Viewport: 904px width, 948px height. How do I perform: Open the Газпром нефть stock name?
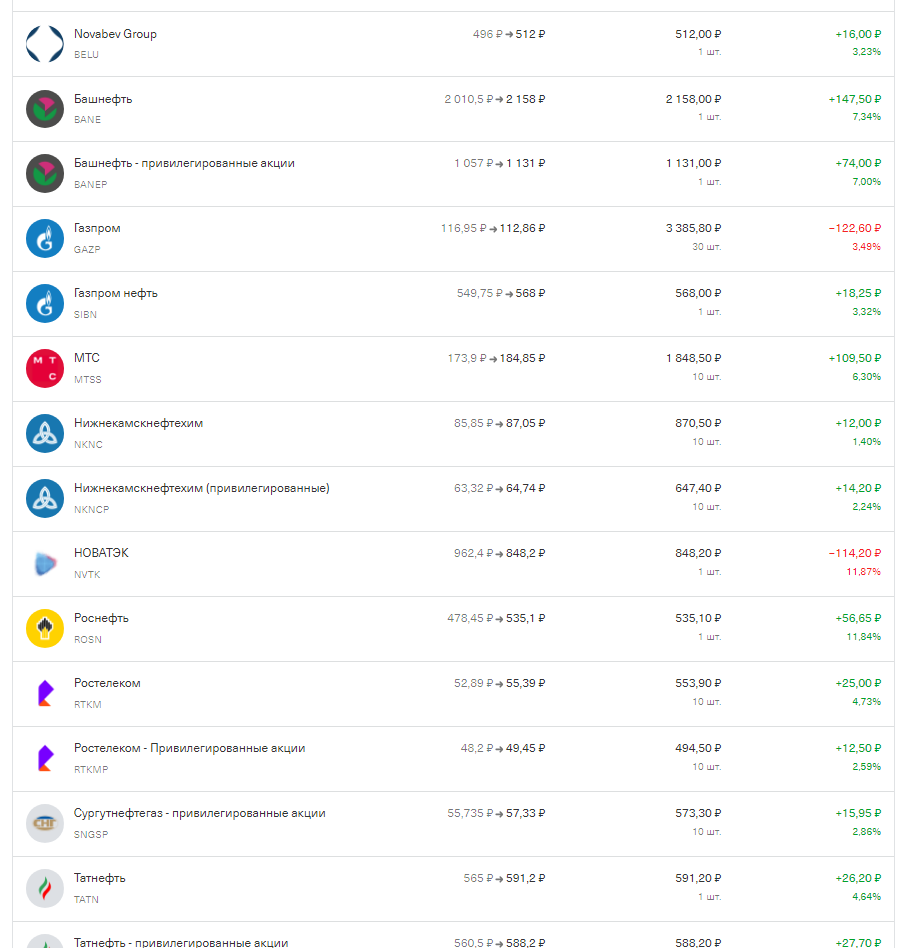(x=115, y=293)
